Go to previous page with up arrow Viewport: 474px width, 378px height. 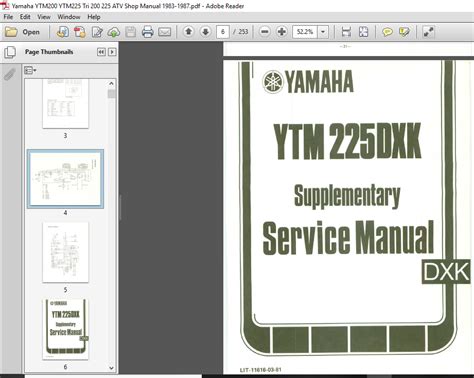(188, 32)
